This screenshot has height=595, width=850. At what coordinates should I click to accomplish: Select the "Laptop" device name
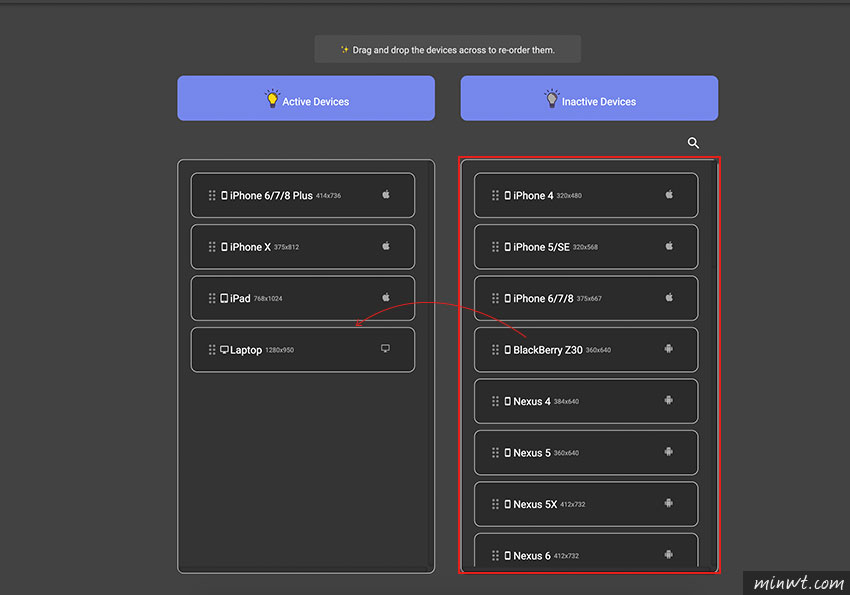click(246, 350)
